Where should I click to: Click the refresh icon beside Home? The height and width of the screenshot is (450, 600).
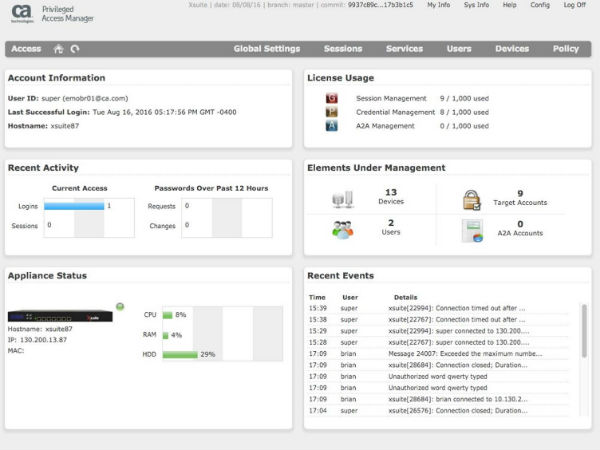tap(74, 48)
